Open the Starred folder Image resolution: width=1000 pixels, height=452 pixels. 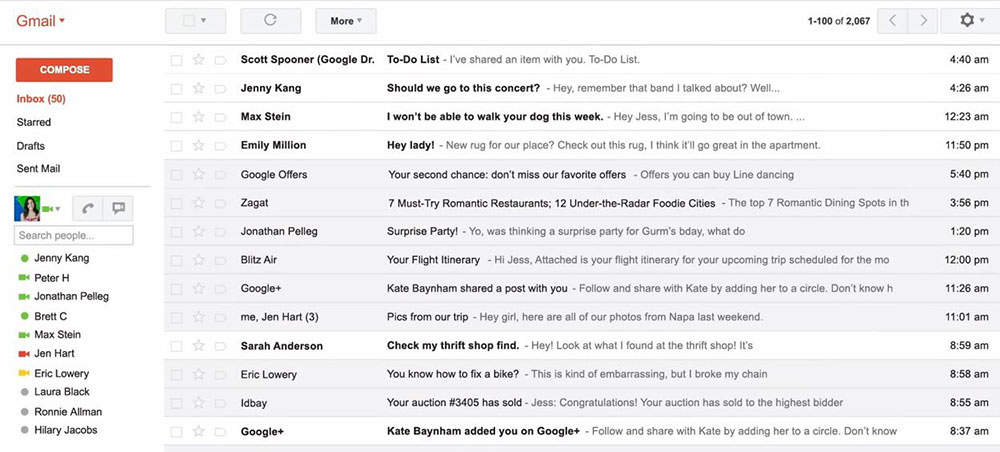34,122
